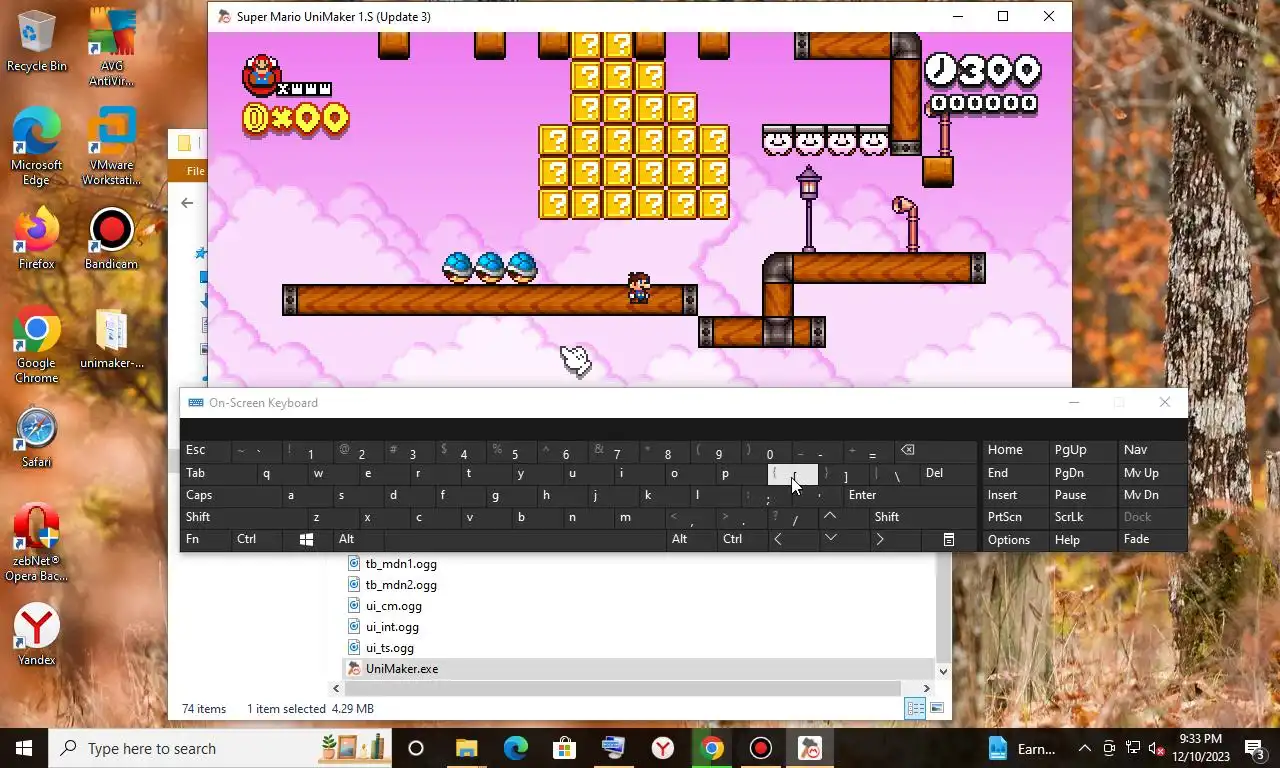Select UniMaker.exe in File Explorer
This screenshot has width=1280, height=768.
point(401,669)
